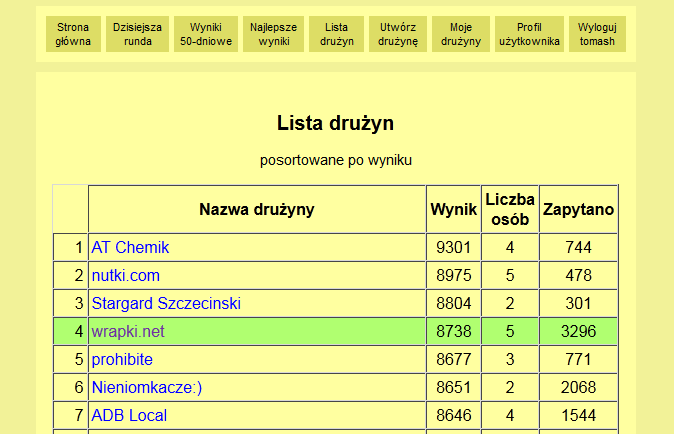The height and width of the screenshot is (434, 674).
Task: Open Moje drużyny page
Action: point(461,34)
